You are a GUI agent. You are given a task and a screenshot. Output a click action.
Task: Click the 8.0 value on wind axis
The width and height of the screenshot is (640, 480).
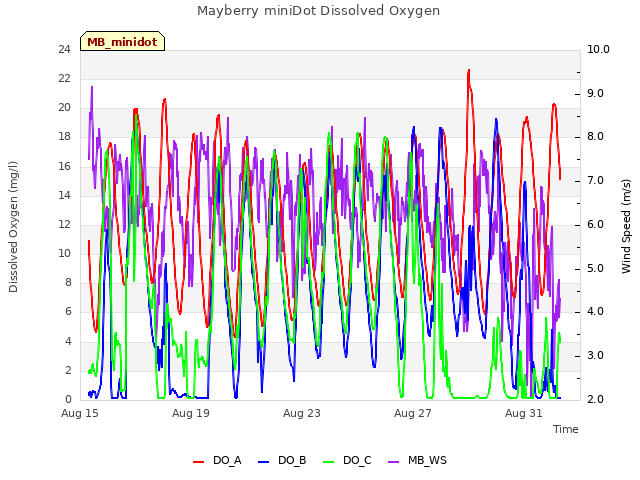coord(596,137)
